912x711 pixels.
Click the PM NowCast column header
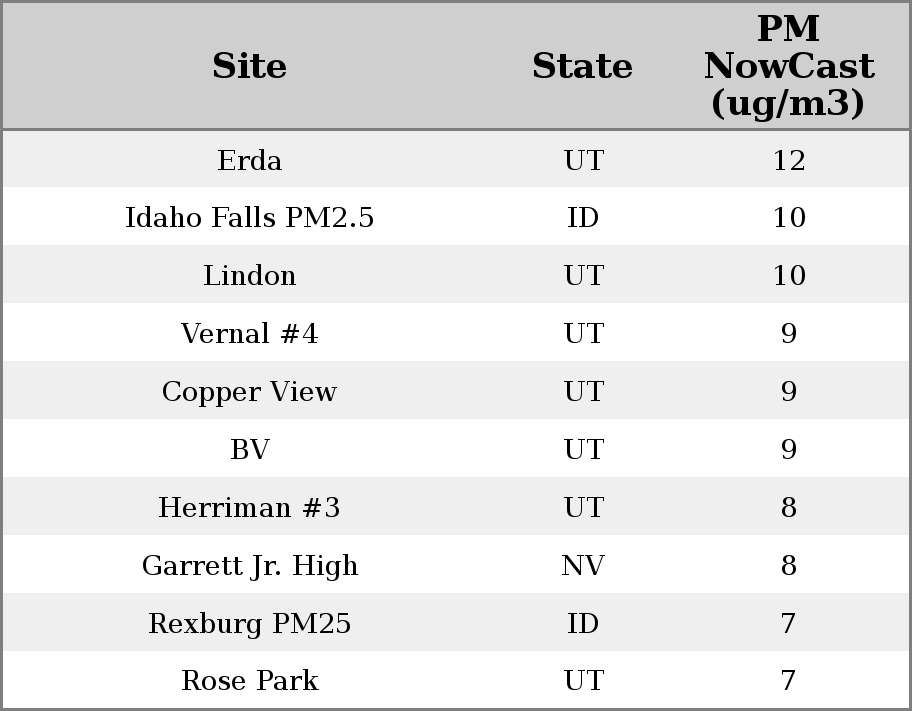(788, 67)
